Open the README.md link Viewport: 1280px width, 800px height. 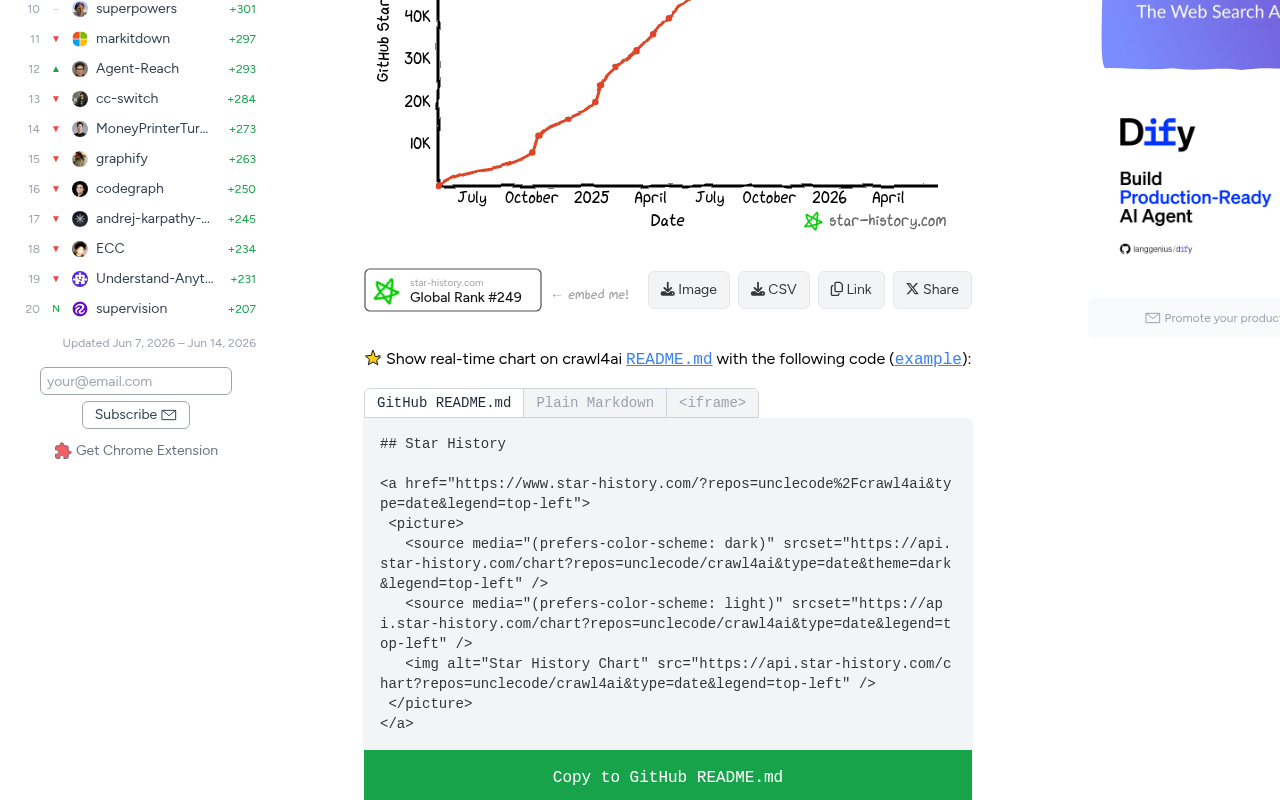(x=669, y=359)
